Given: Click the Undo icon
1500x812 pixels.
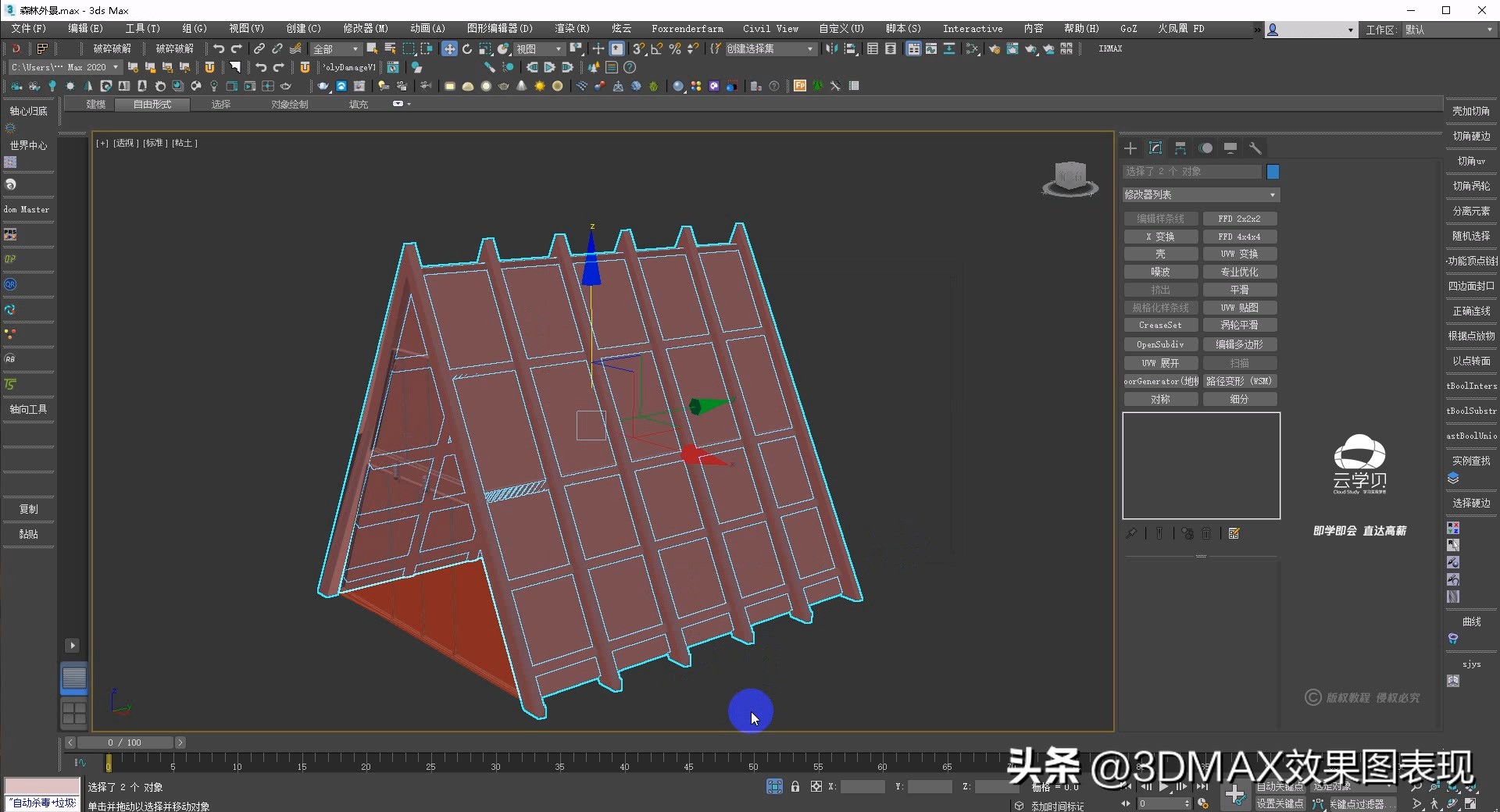Looking at the screenshot, I should tap(220, 48).
